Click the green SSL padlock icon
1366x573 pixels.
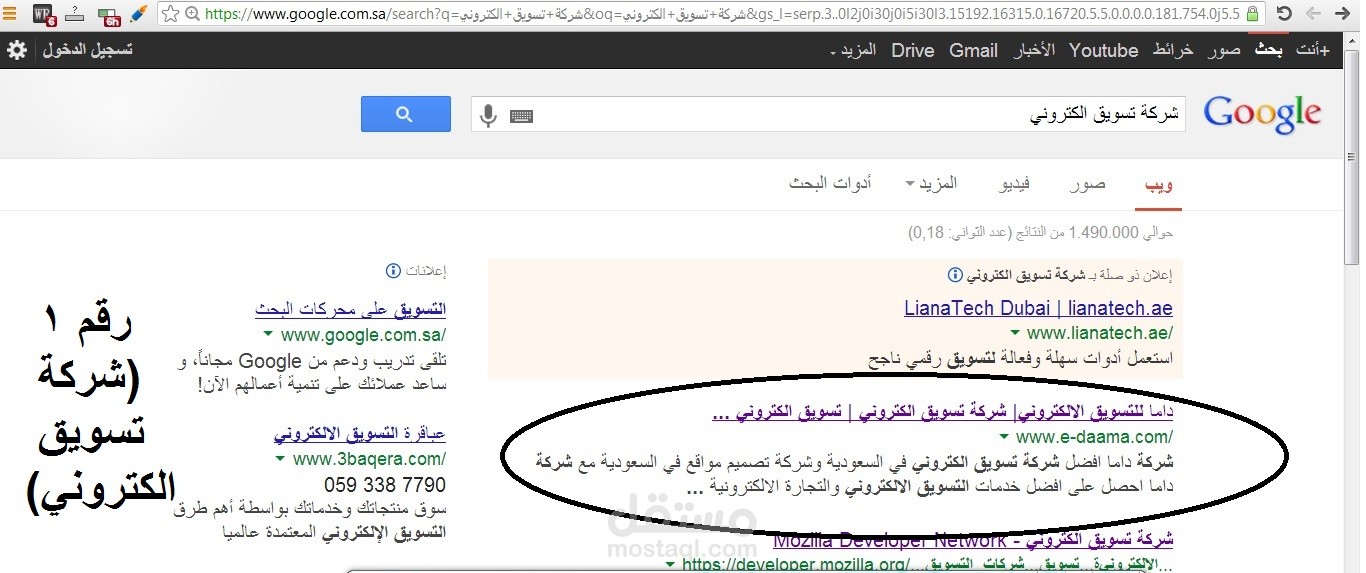pos(1252,14)
